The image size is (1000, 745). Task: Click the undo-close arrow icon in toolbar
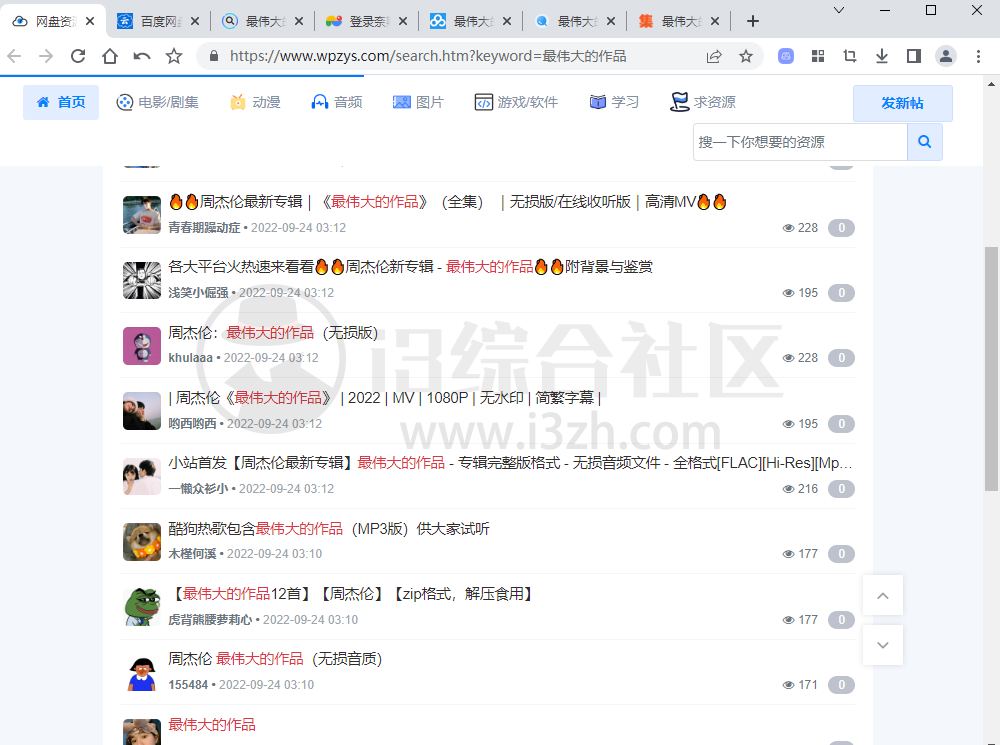pos(142,56)
